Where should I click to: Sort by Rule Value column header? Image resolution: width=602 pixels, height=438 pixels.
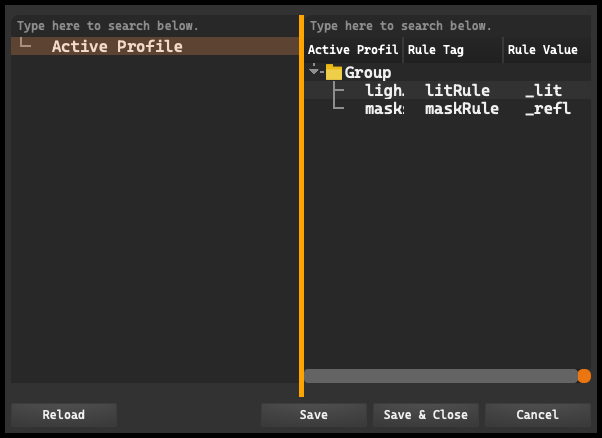pos(547,50)
